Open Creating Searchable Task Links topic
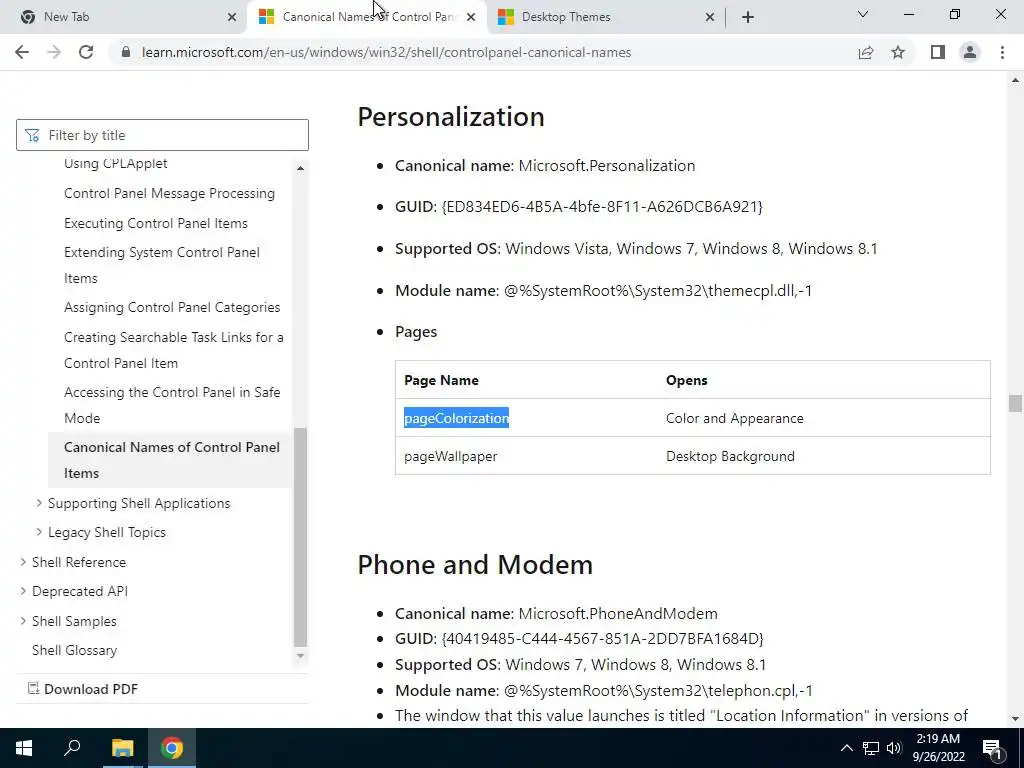This screenshot has width=1024, height=768. pyautogui.click(x=174, y=350)
